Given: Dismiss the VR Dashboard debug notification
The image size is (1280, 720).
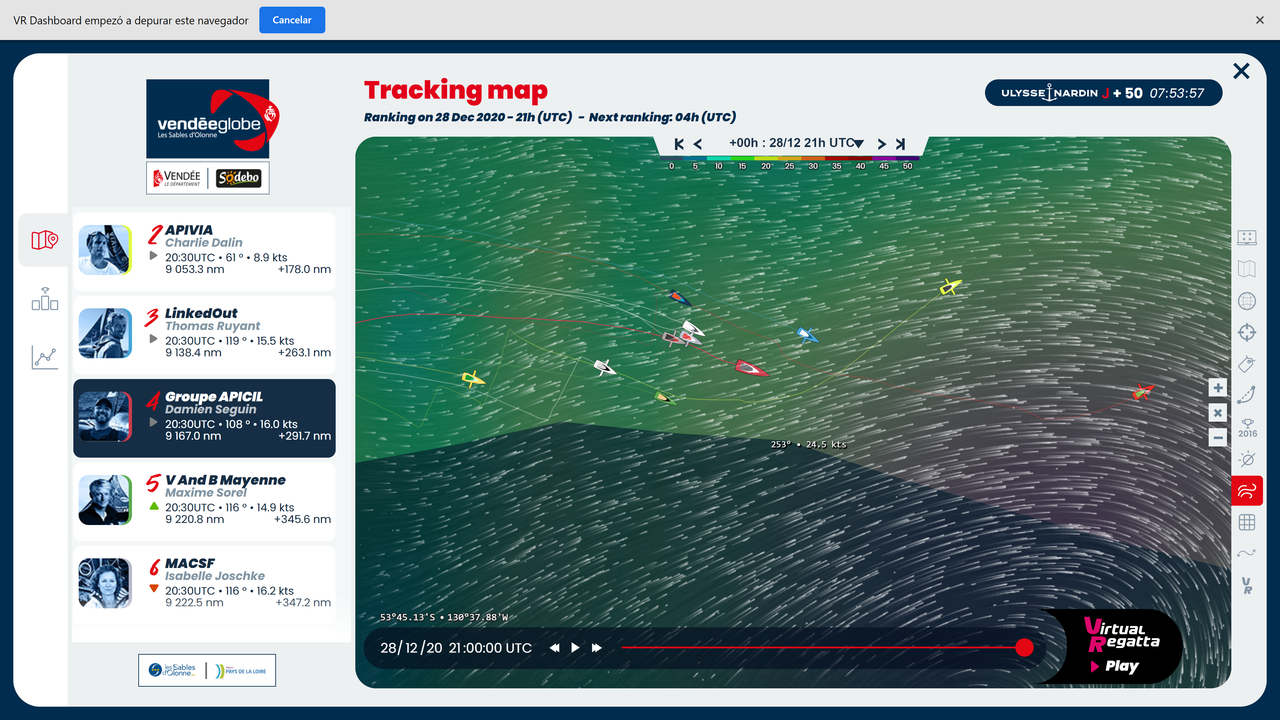Looking at the screenshot, I should (x=1260, y=20).
